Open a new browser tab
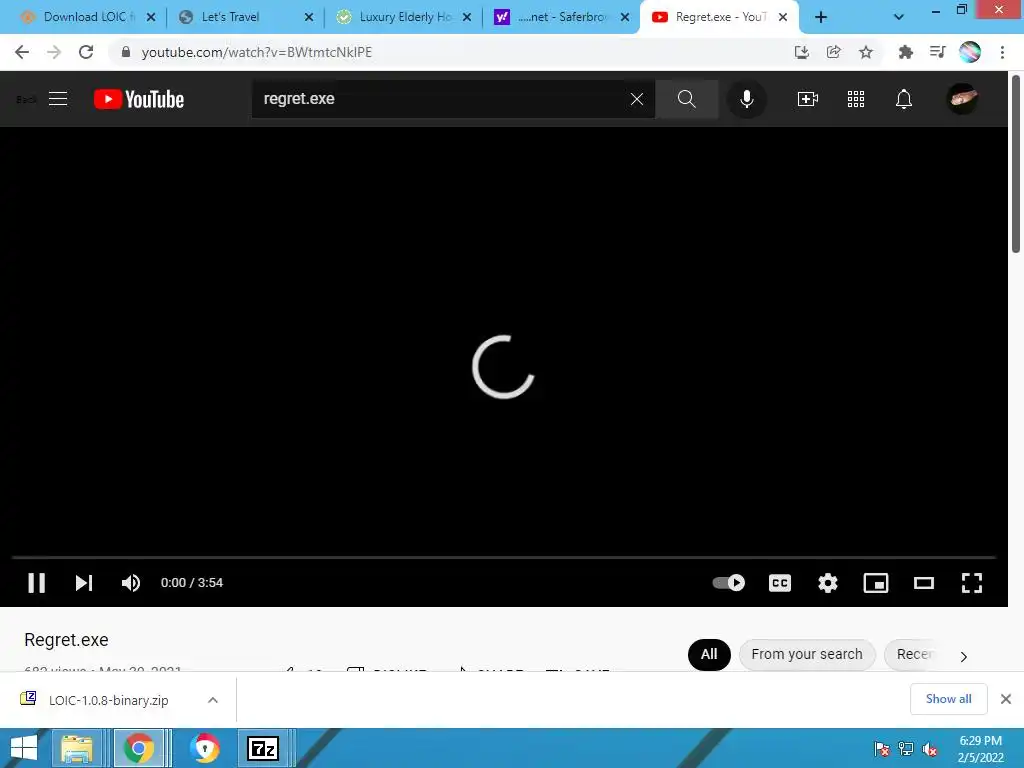Image resolution: width=1024 pixels, height=768 pixels. [821, 18]
